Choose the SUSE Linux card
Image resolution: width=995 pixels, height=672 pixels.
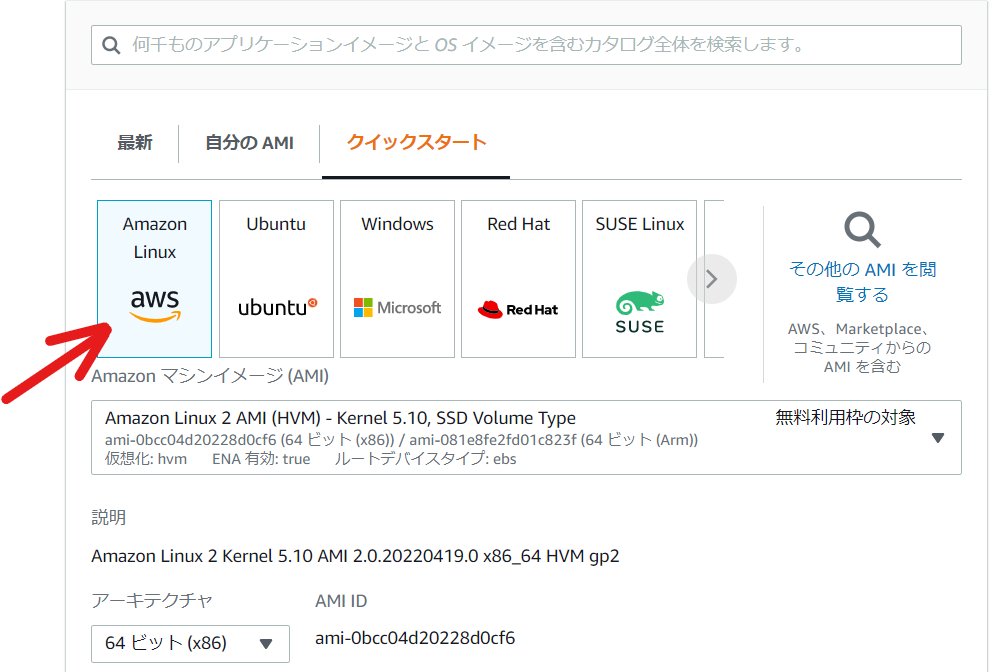[x=640, y=279]
